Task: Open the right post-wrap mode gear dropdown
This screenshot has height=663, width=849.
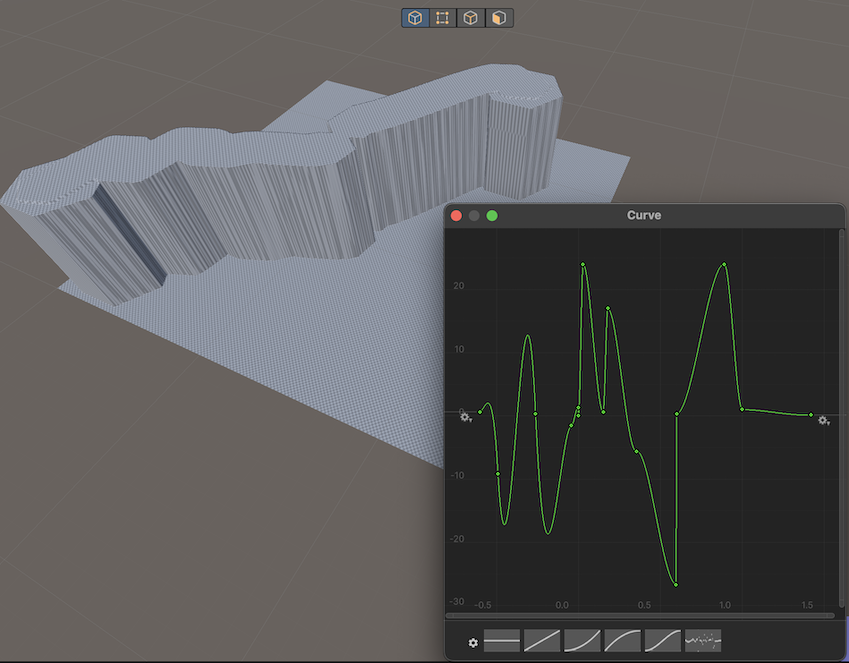Action: pos(824,421)
